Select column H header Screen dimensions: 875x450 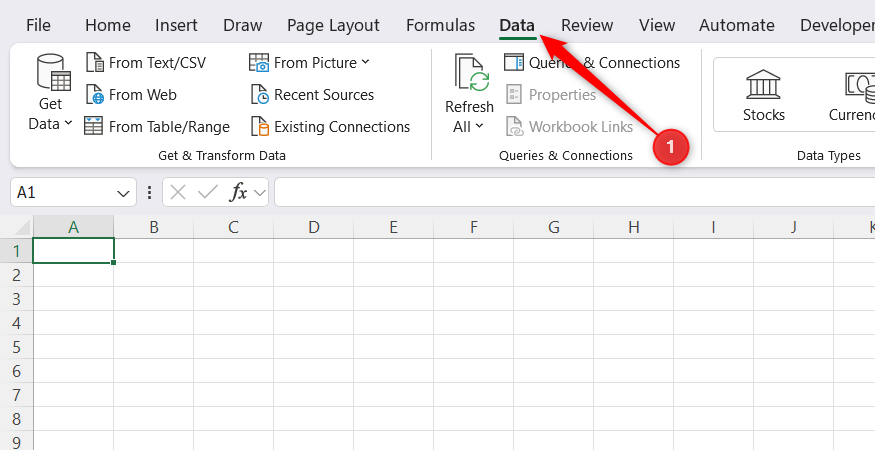[633, 227]
